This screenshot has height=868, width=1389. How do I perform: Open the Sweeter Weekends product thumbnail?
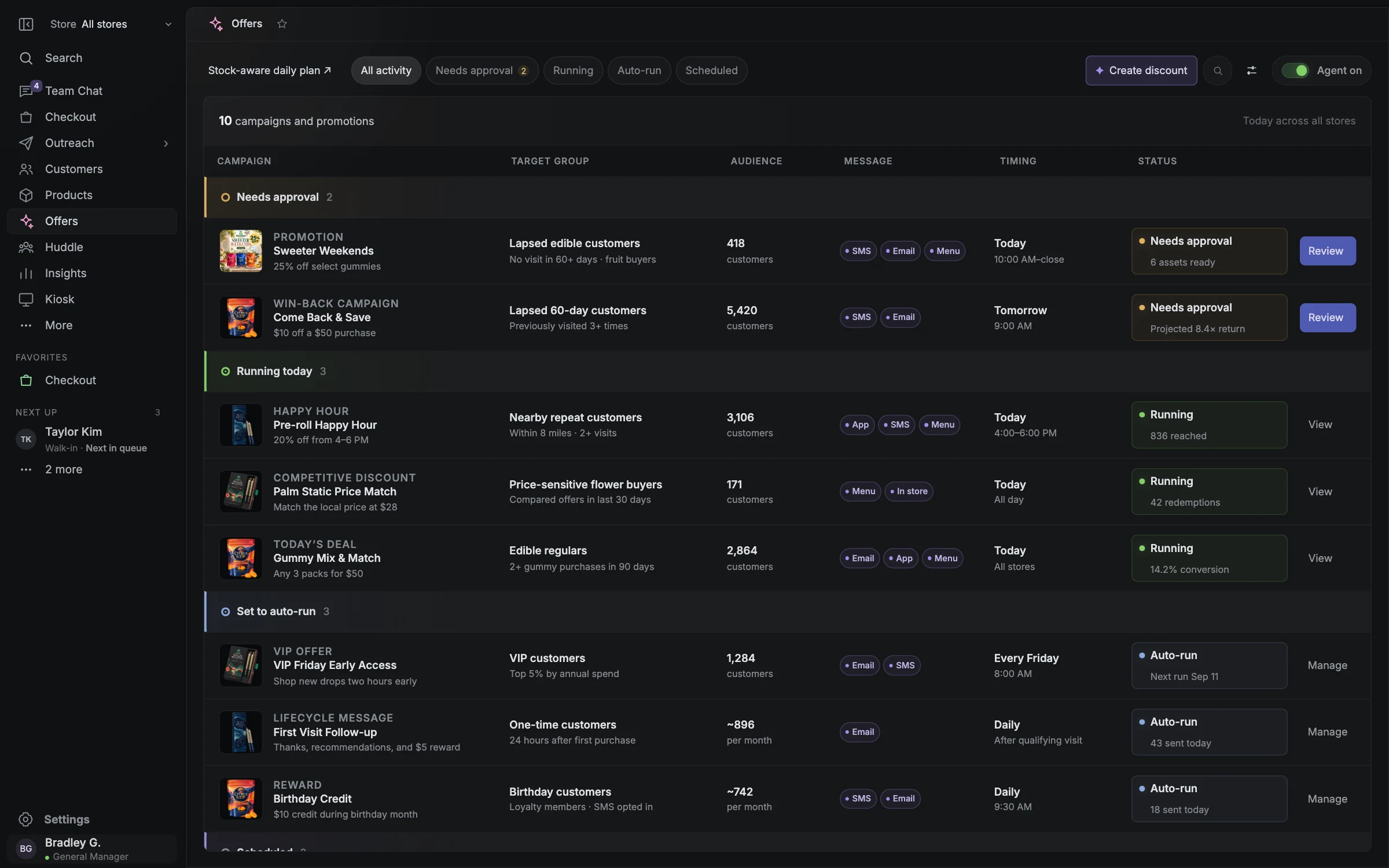(241, 251)
